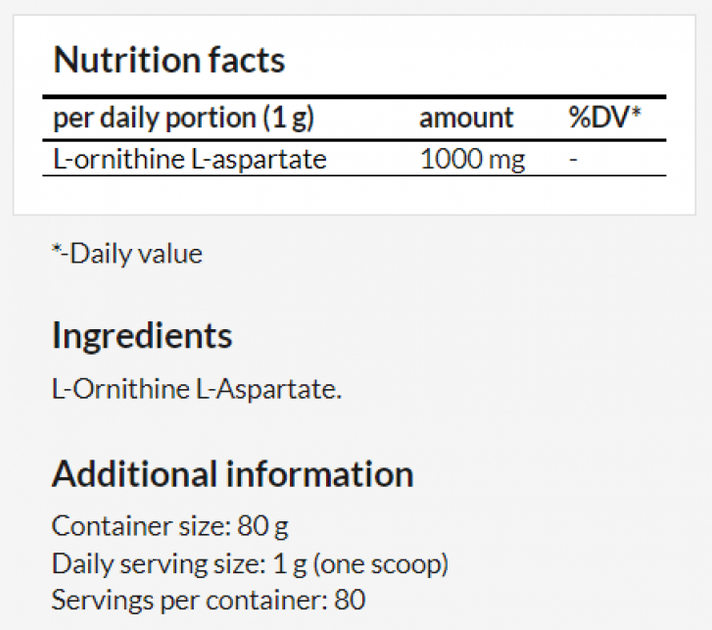712x630 pixels.
Task: Click the Nutrition facts heading
Action: [x=169, y=60]
